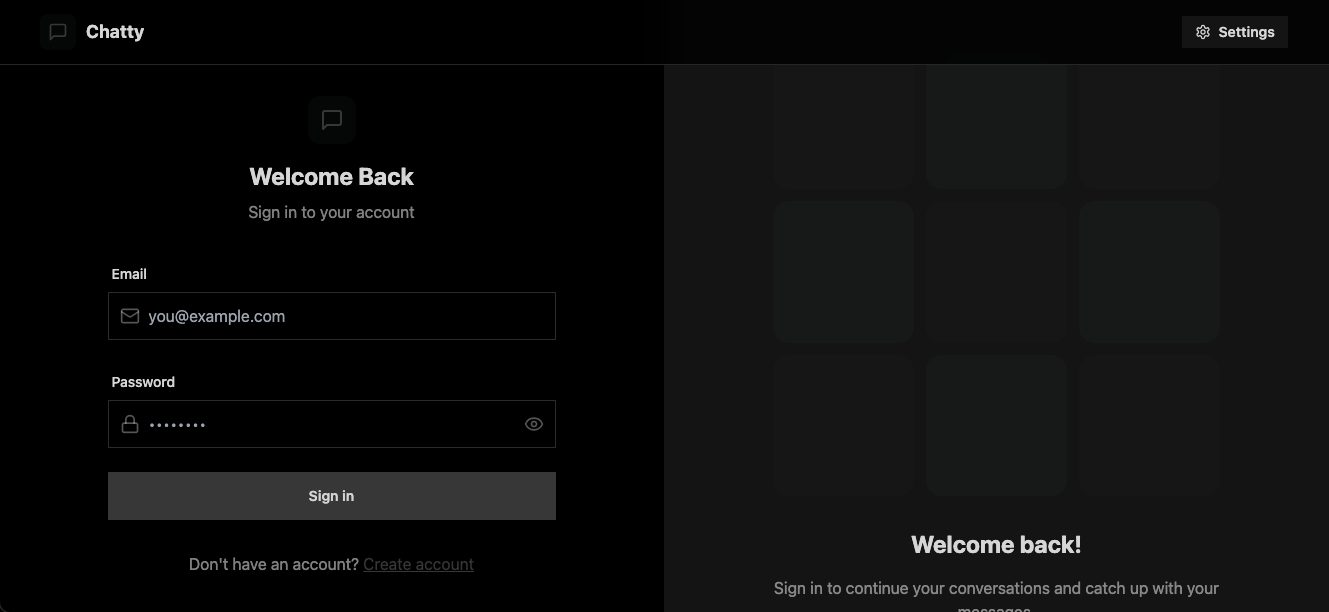Click the envelope icon in the email field
1329x612 pixels.
click(130, 315)
